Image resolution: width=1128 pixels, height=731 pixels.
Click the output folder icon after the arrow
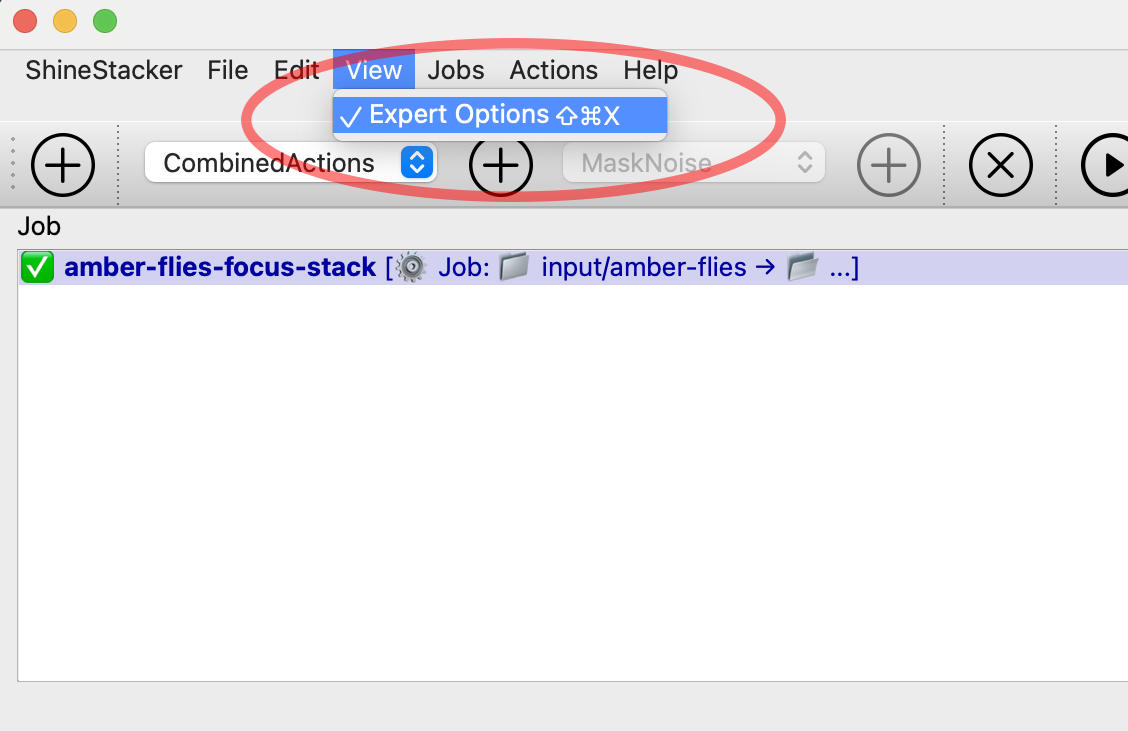(x=802, y=268)
